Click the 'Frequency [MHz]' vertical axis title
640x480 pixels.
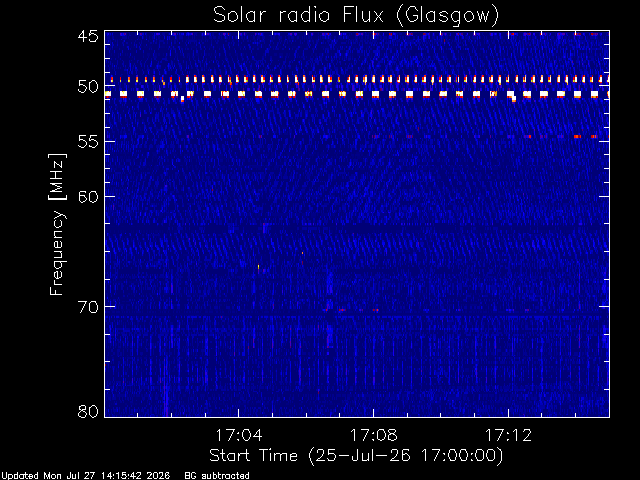57,224
